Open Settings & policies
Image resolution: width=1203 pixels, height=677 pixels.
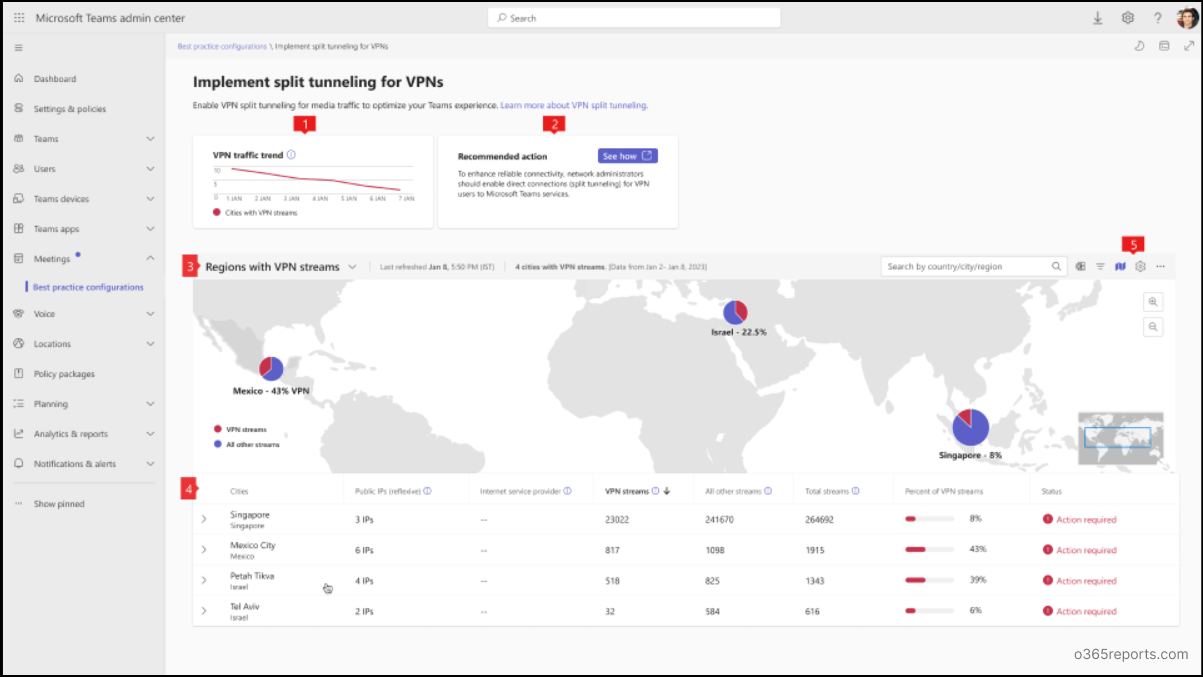coord(70,109)
